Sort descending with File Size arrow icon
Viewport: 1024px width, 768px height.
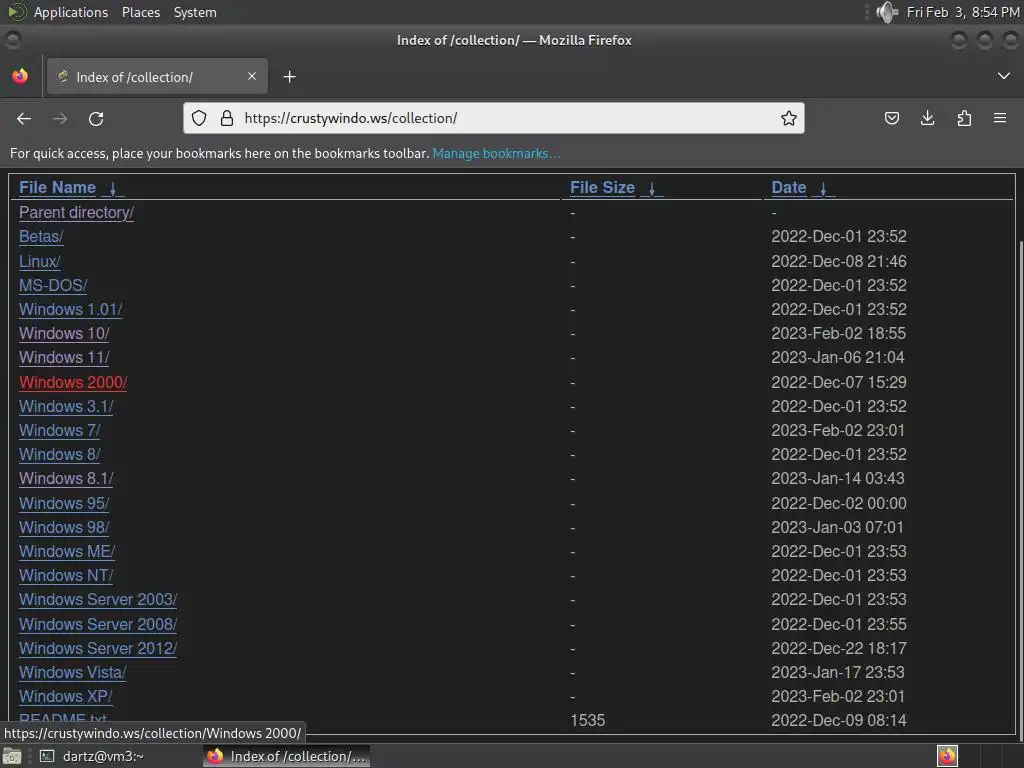[652, 189]
